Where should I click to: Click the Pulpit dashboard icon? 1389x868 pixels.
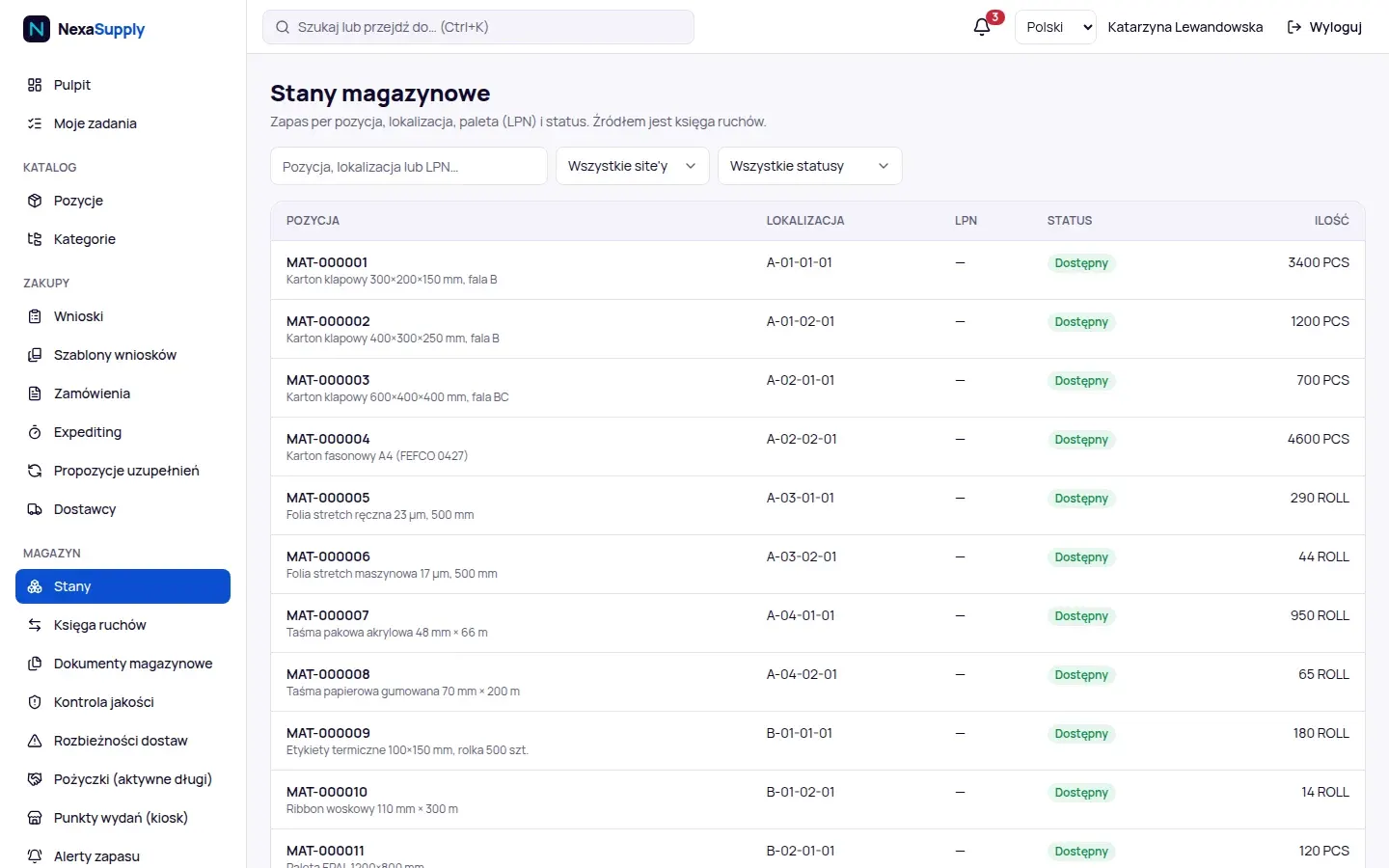click(35, 85)
